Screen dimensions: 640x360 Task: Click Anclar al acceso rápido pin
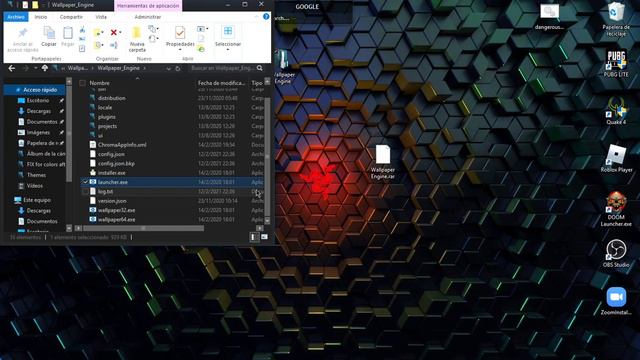(x=23, y=40)
